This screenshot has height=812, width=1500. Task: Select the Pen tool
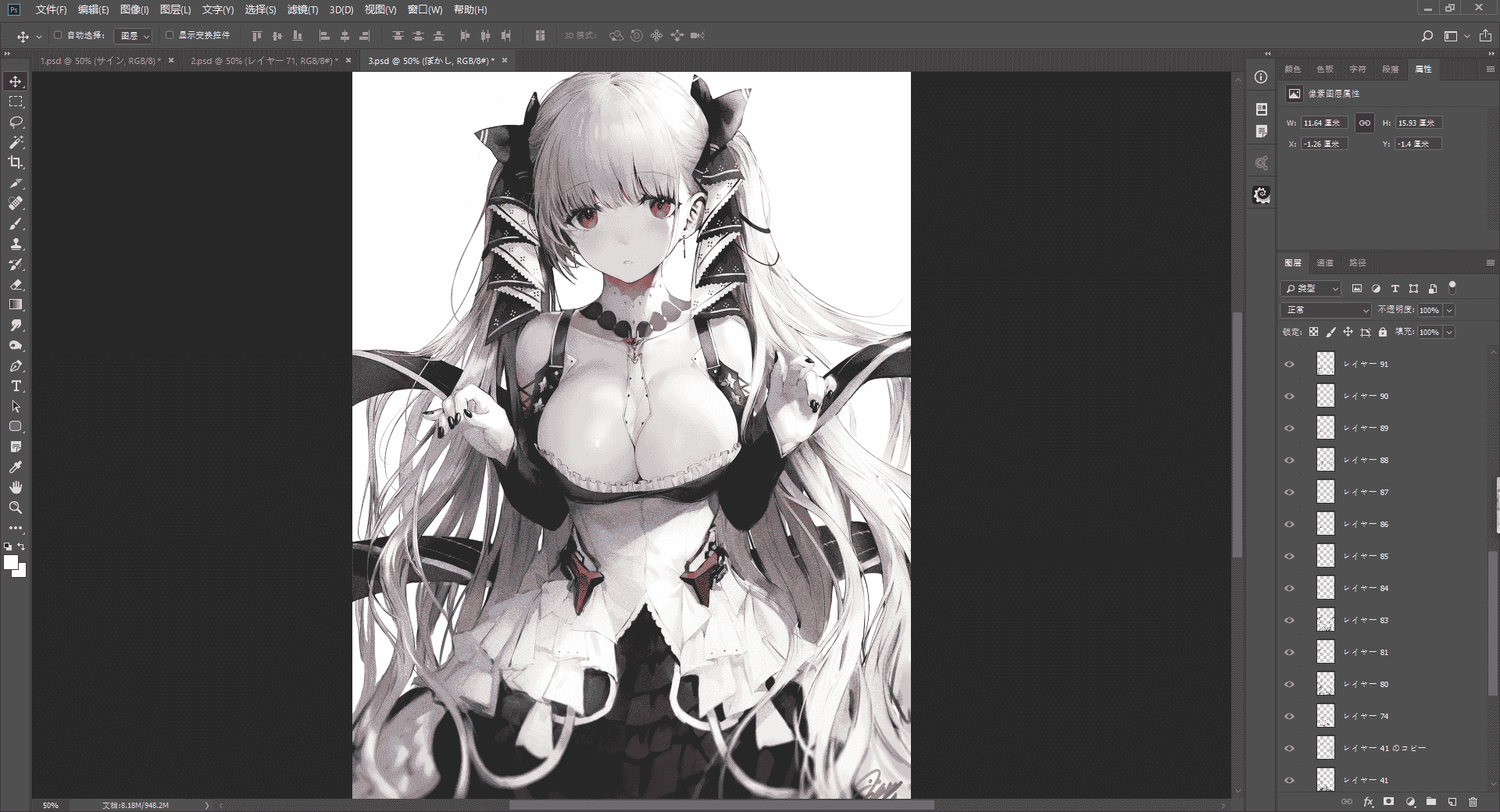coord(16,366)
